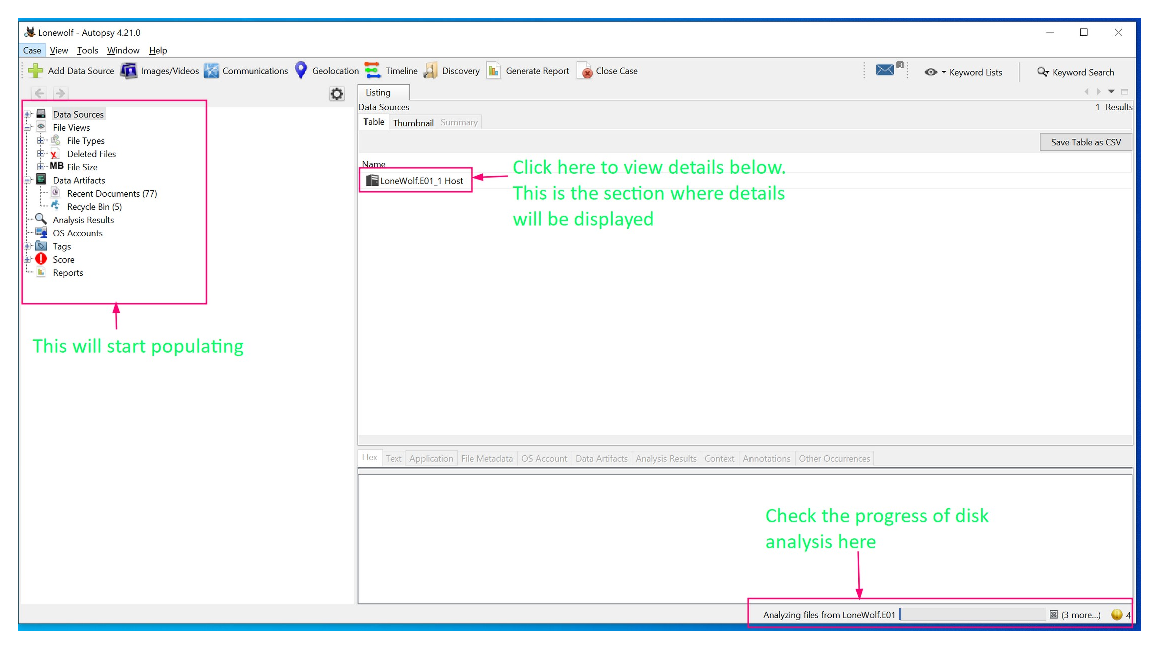The height and width of the screenshot is (649, 1159).
Task: Expand the File Size node
Action: coord(41,167)
